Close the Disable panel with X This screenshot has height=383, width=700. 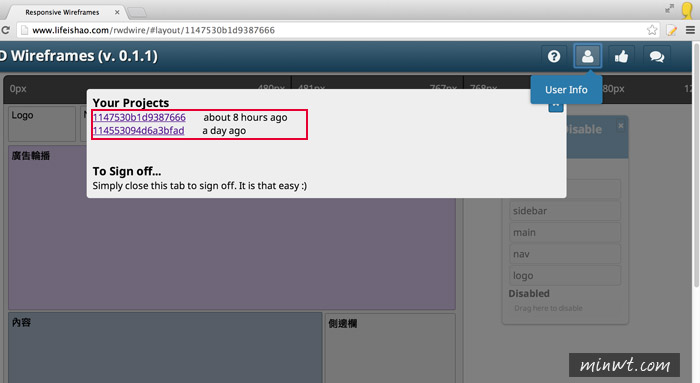coord(621,126)
